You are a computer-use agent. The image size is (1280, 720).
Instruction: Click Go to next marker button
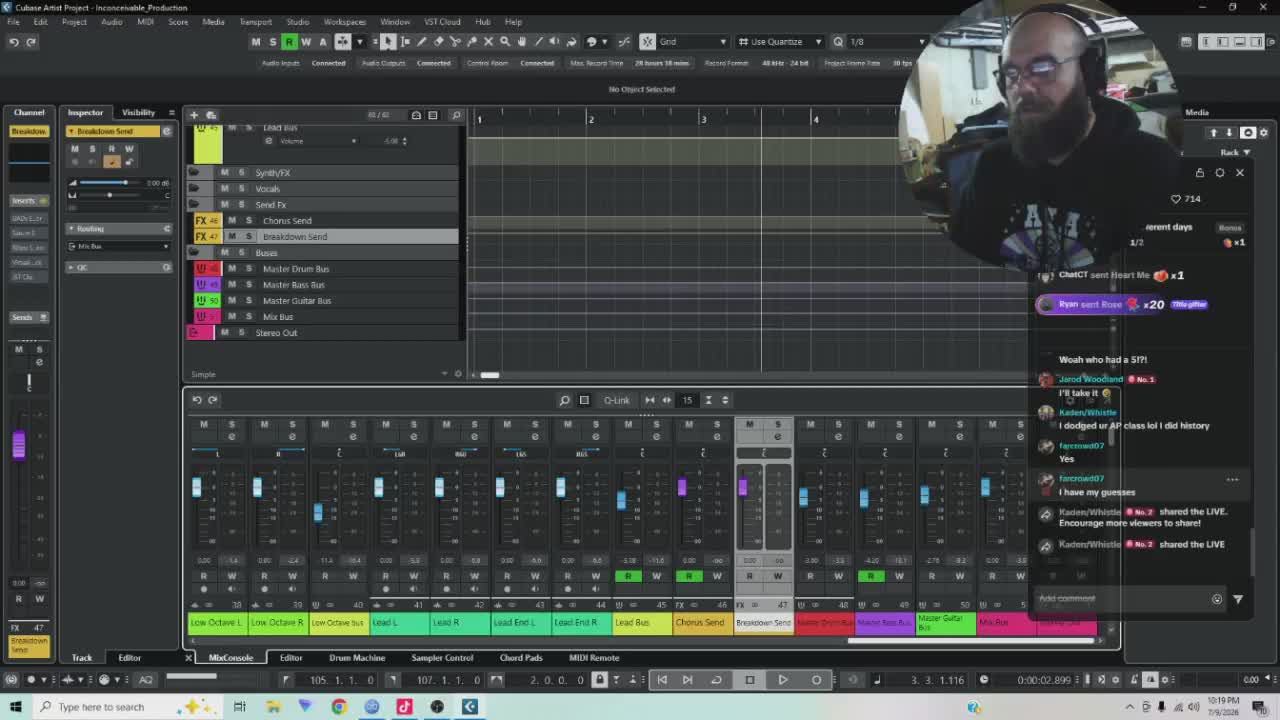pyautogui.click(x=687, y=680)
